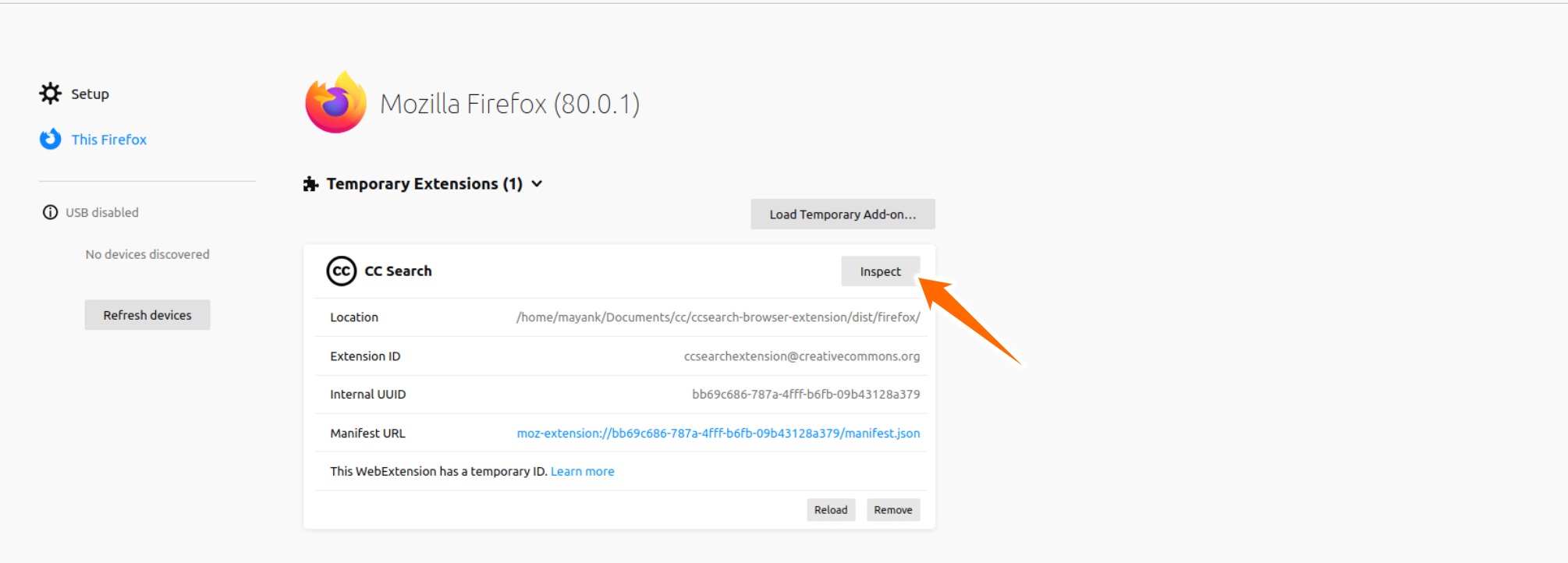1568x563 pixels.
Task: Click the Setup gear icon
Action: coord(51,94)
